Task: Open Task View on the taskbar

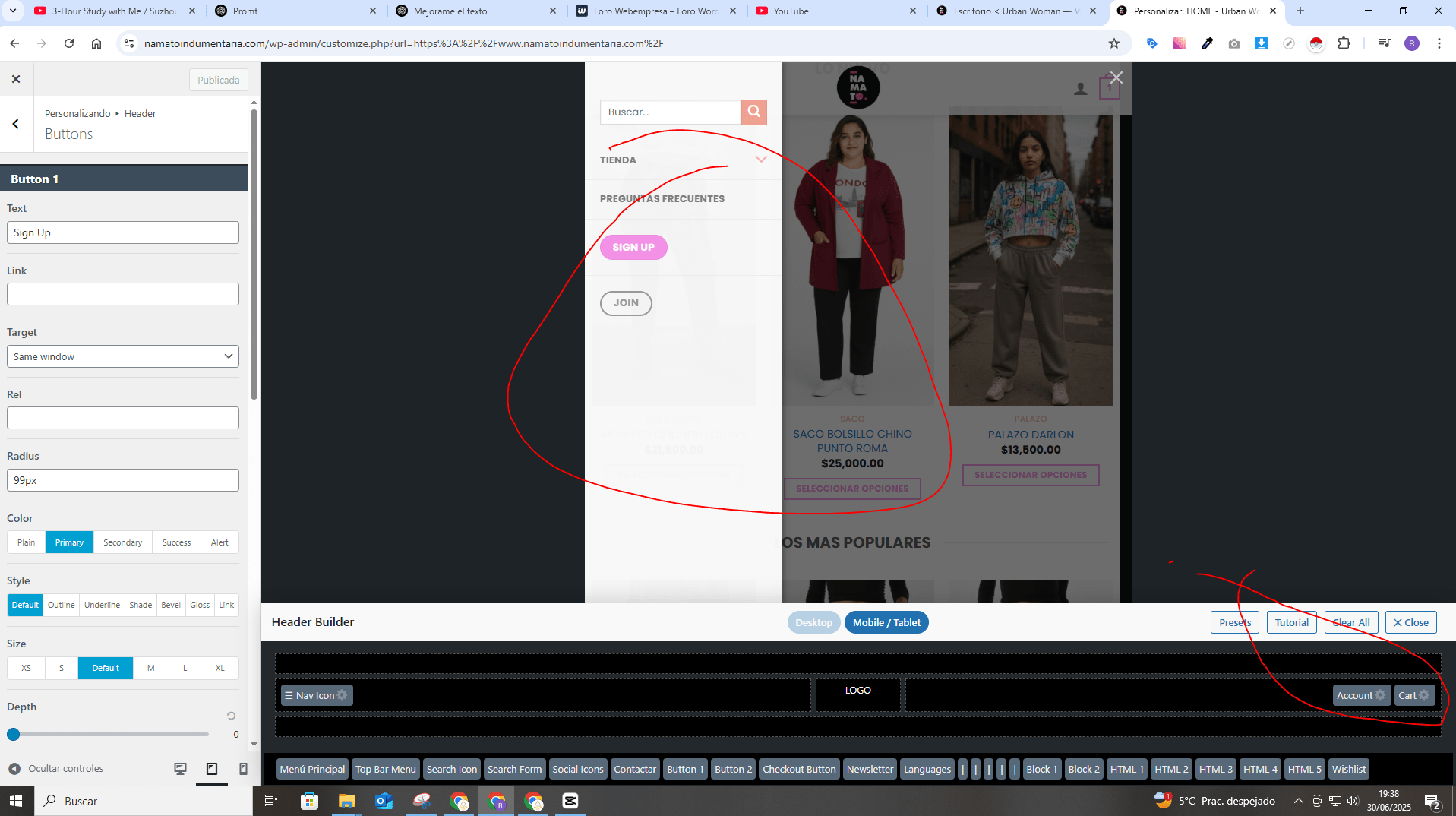Action: click(x=271, y=801)
